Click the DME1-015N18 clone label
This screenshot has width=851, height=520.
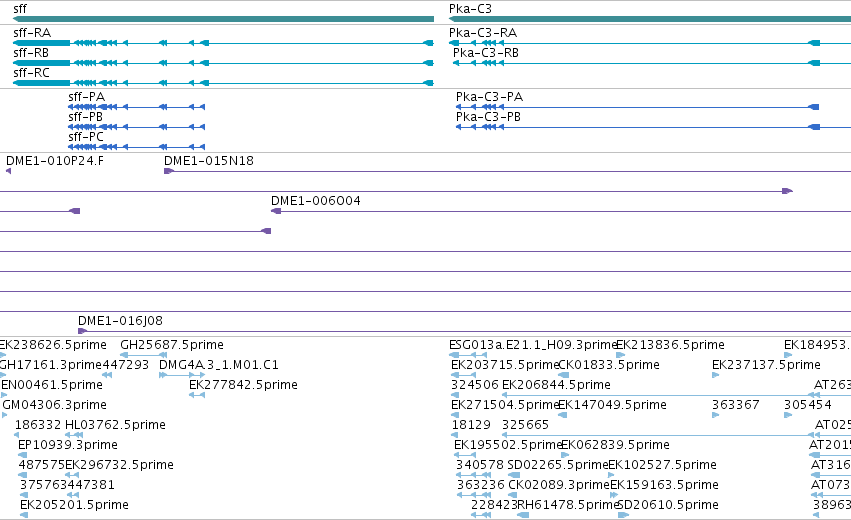click(x=208, y=161)
